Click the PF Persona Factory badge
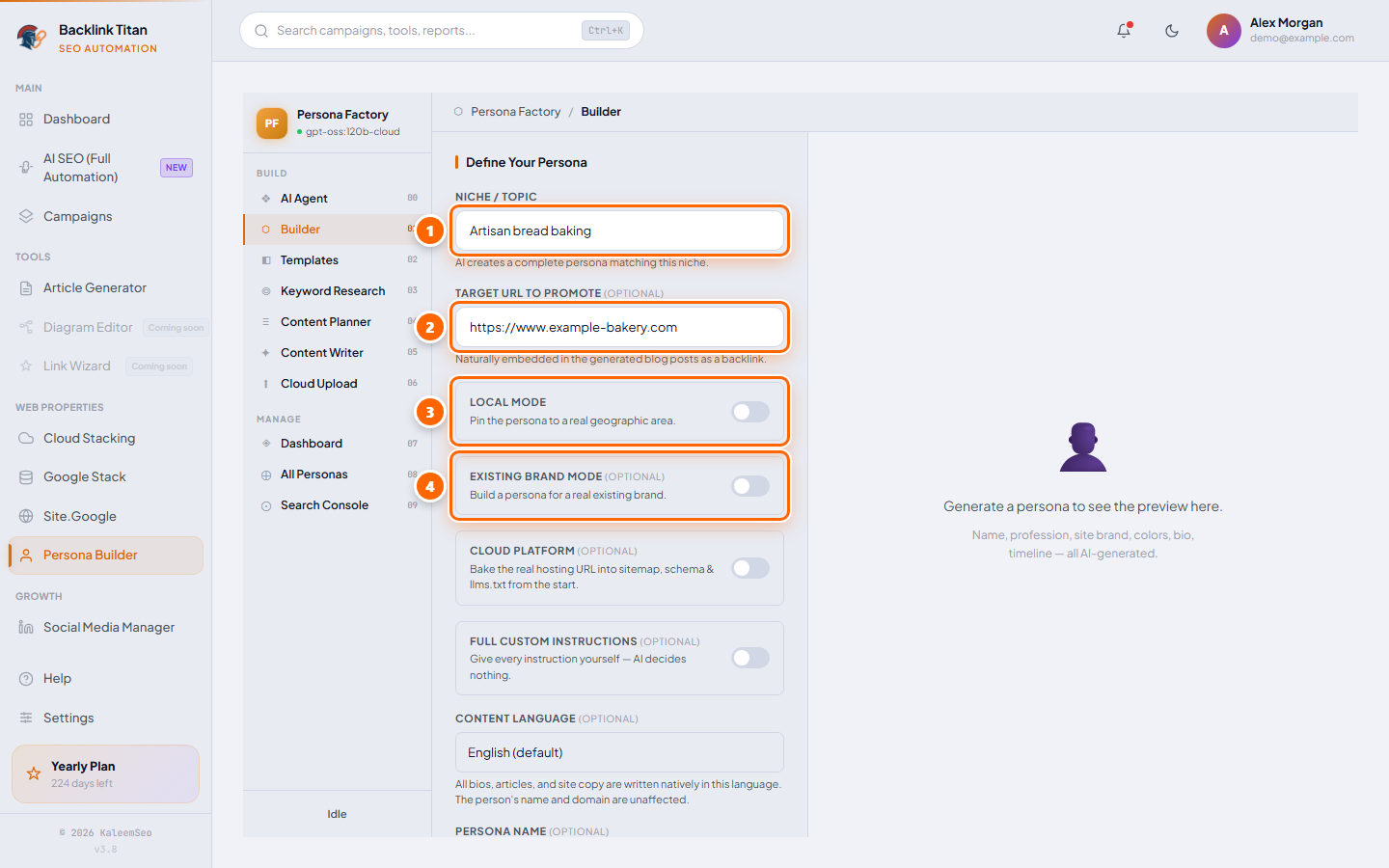Viewport: 1389px width, 868px height. [272, 123]
